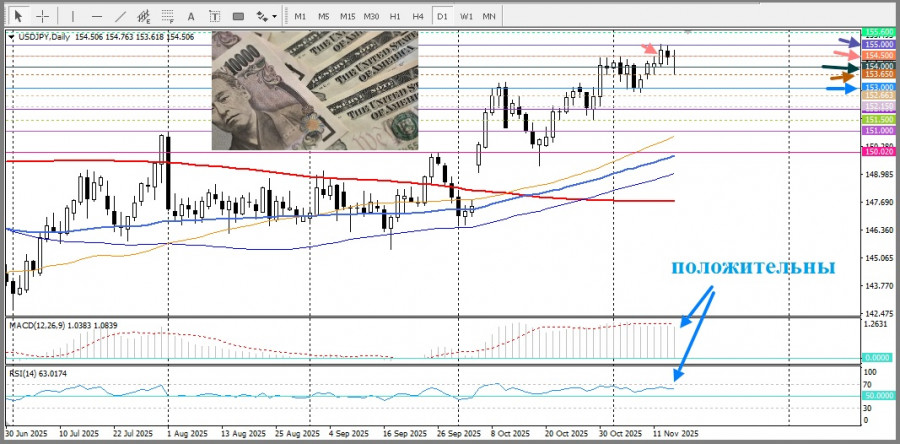This screenshot has width=900, height=444.
Task: Click the M15 timeframe button
Action: tap(347, 16)
